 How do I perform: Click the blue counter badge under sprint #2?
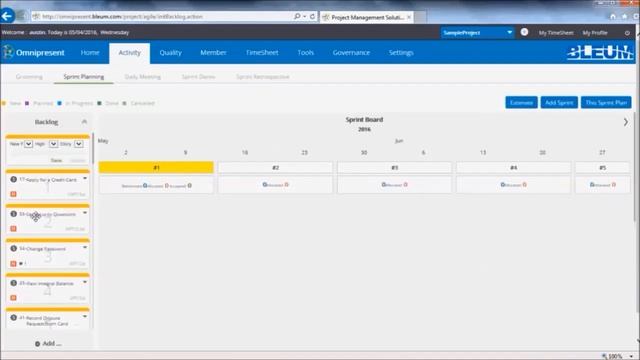pos(264,184)
